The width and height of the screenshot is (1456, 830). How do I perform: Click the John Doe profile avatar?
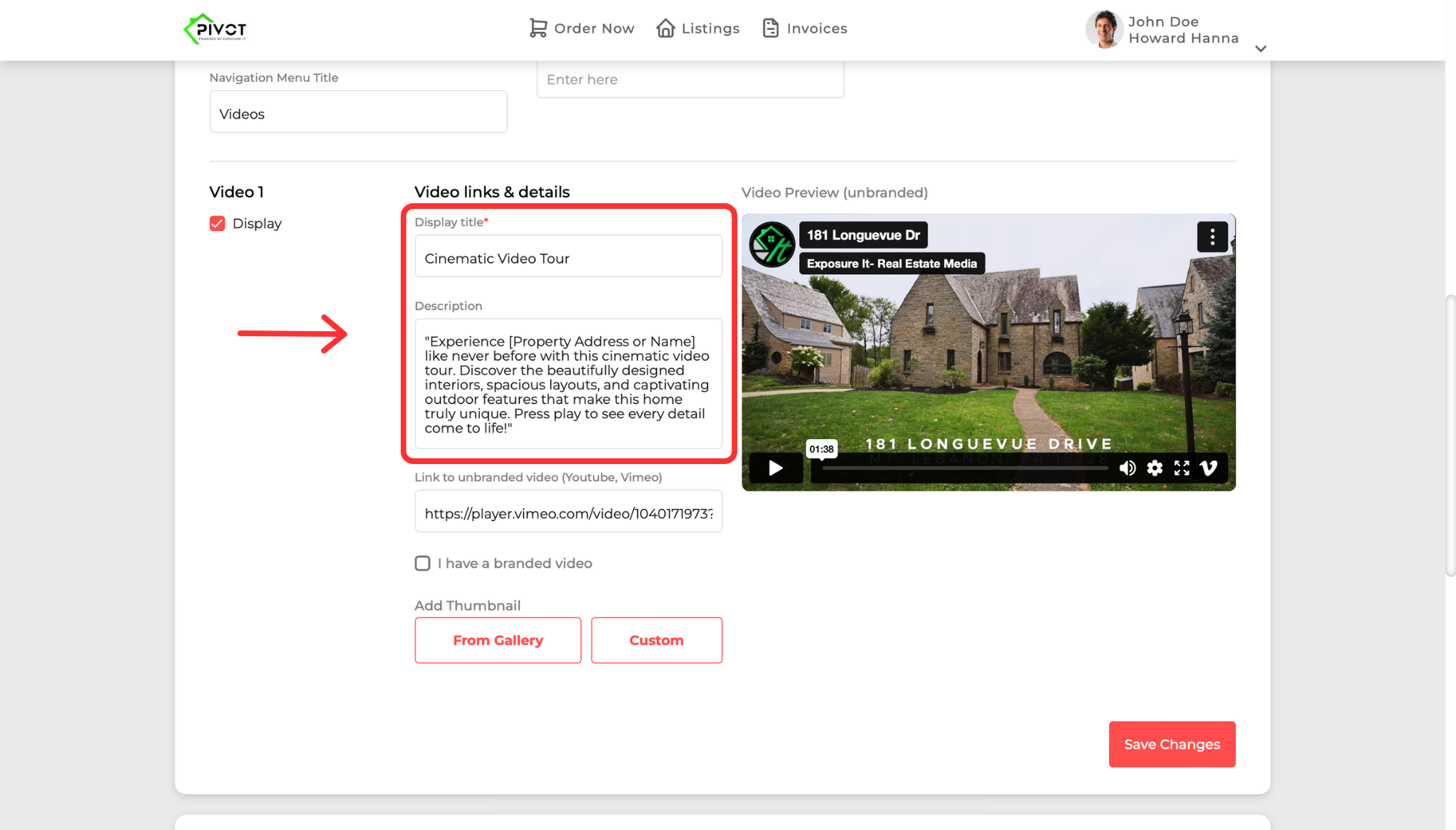coord(1104,29)
